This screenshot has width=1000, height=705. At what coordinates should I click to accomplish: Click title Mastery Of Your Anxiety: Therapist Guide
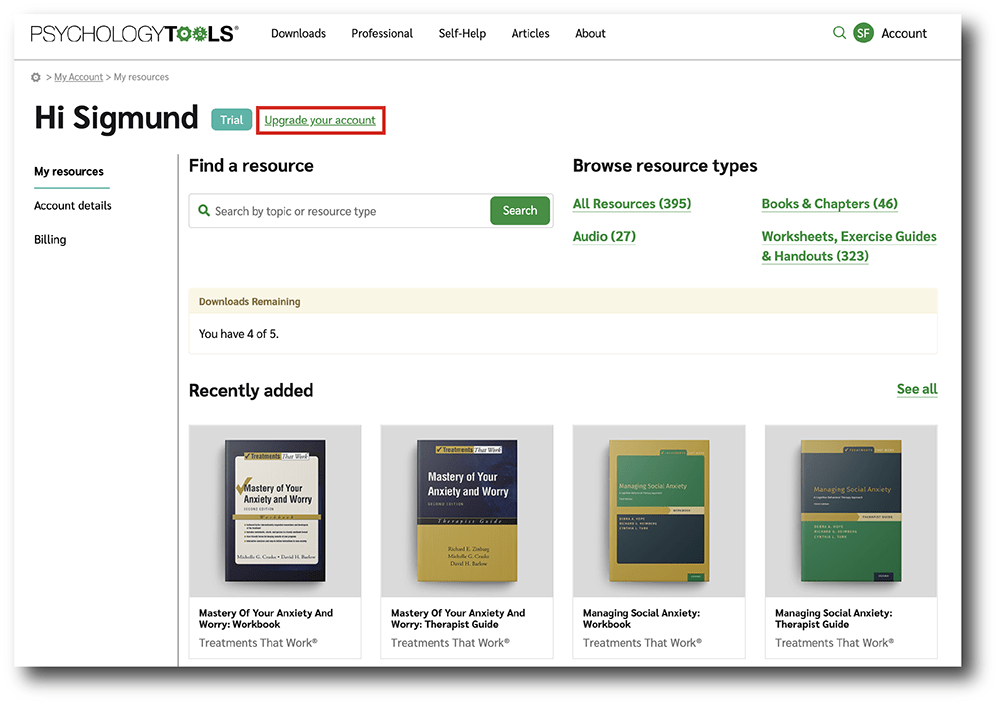[458, 619]
